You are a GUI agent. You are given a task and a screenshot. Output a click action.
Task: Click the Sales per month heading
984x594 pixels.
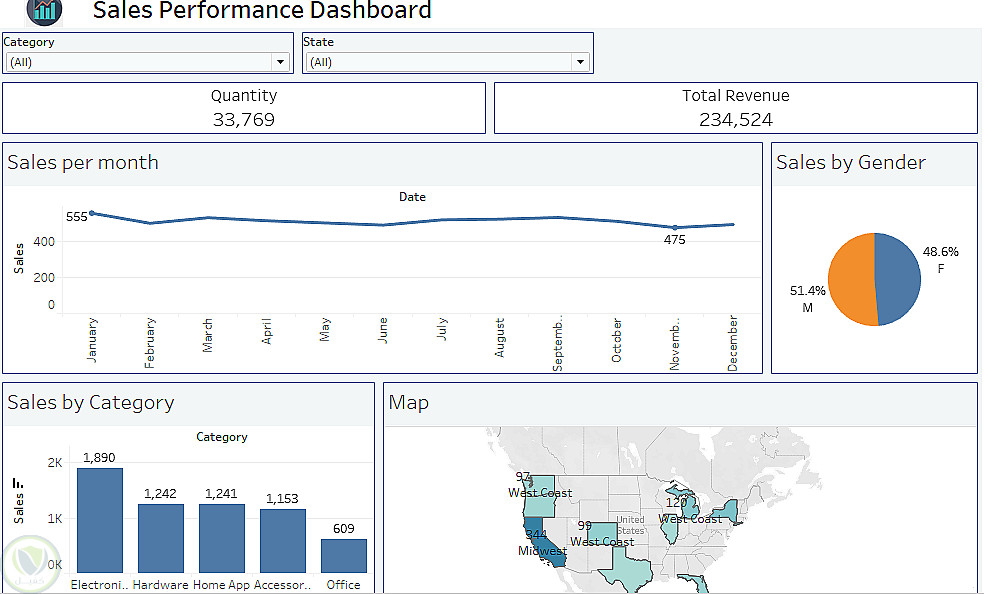pyautogui.click(x=83, y=162)
